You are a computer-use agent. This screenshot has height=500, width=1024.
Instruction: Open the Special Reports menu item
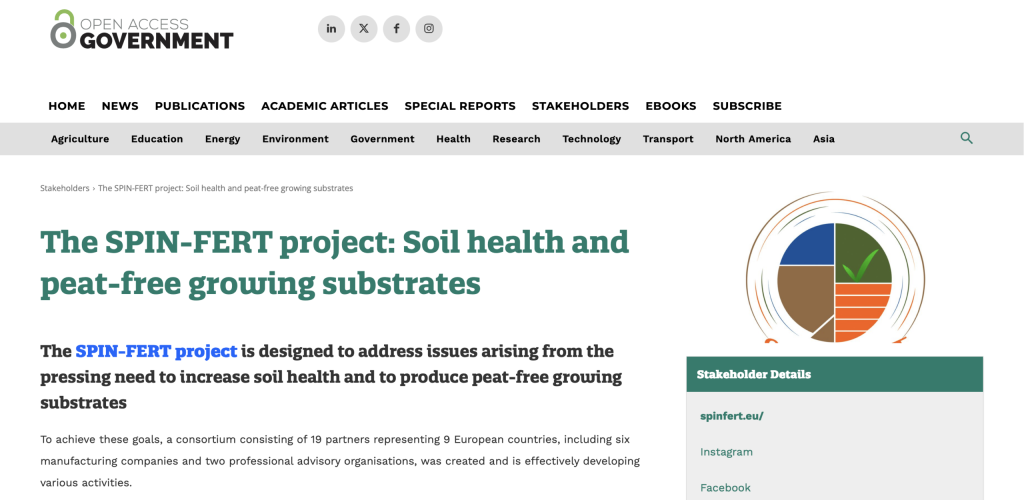pos(460,106)
